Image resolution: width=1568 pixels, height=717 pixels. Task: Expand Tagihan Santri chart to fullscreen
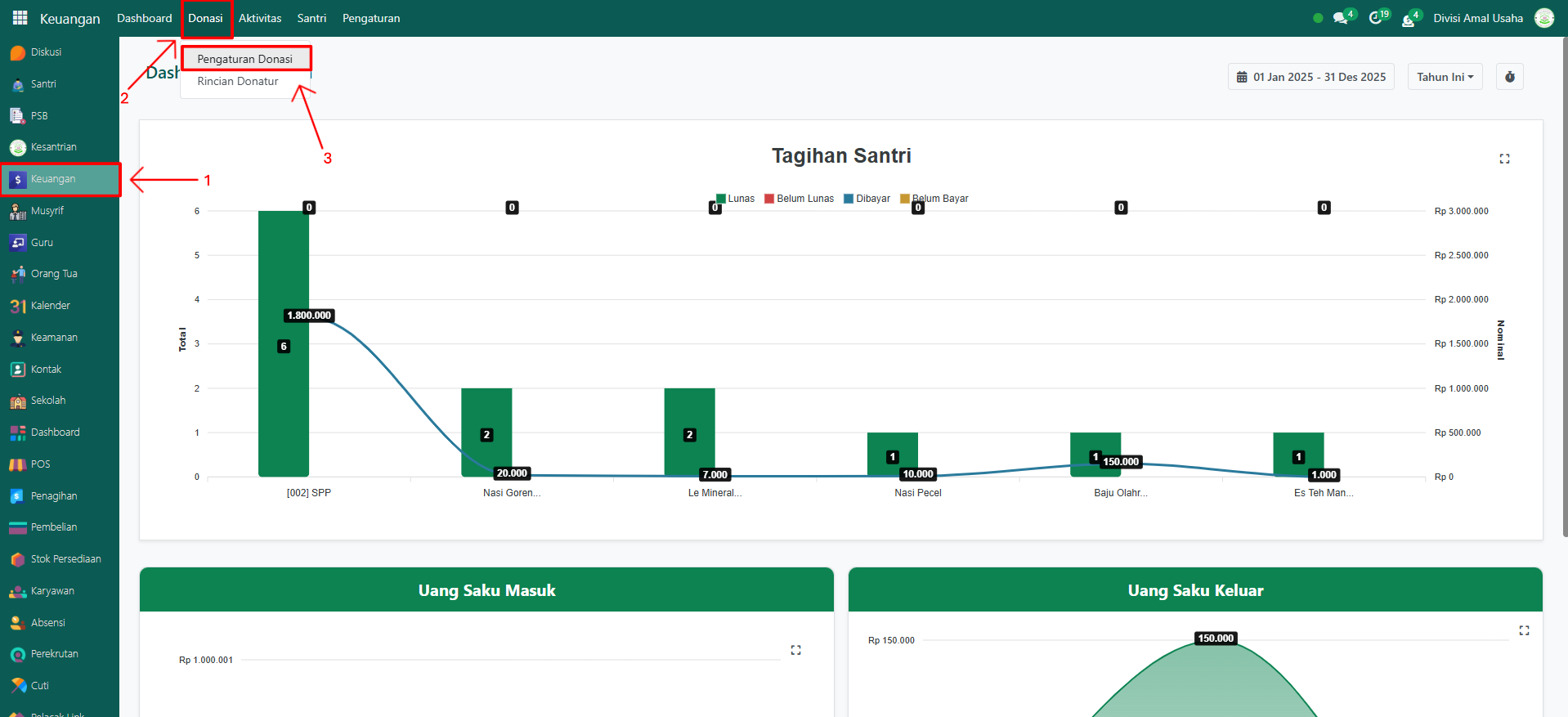click(1504, 159)
